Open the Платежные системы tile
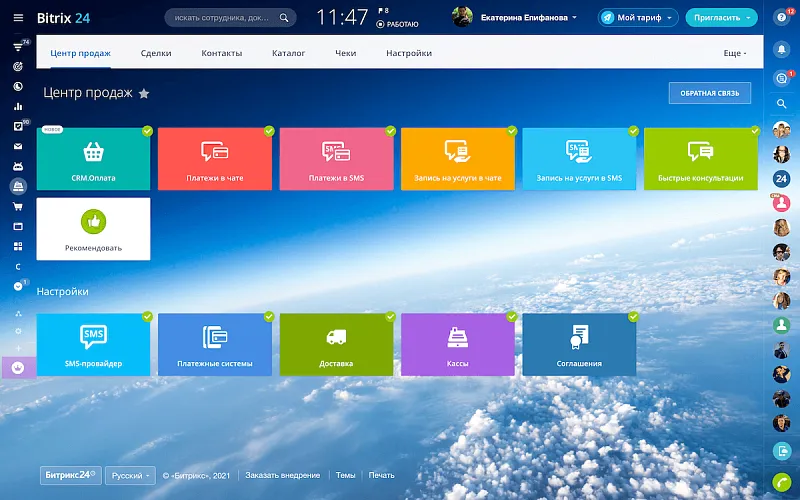The width and height of the screenshot is (800, 500). 215,345
